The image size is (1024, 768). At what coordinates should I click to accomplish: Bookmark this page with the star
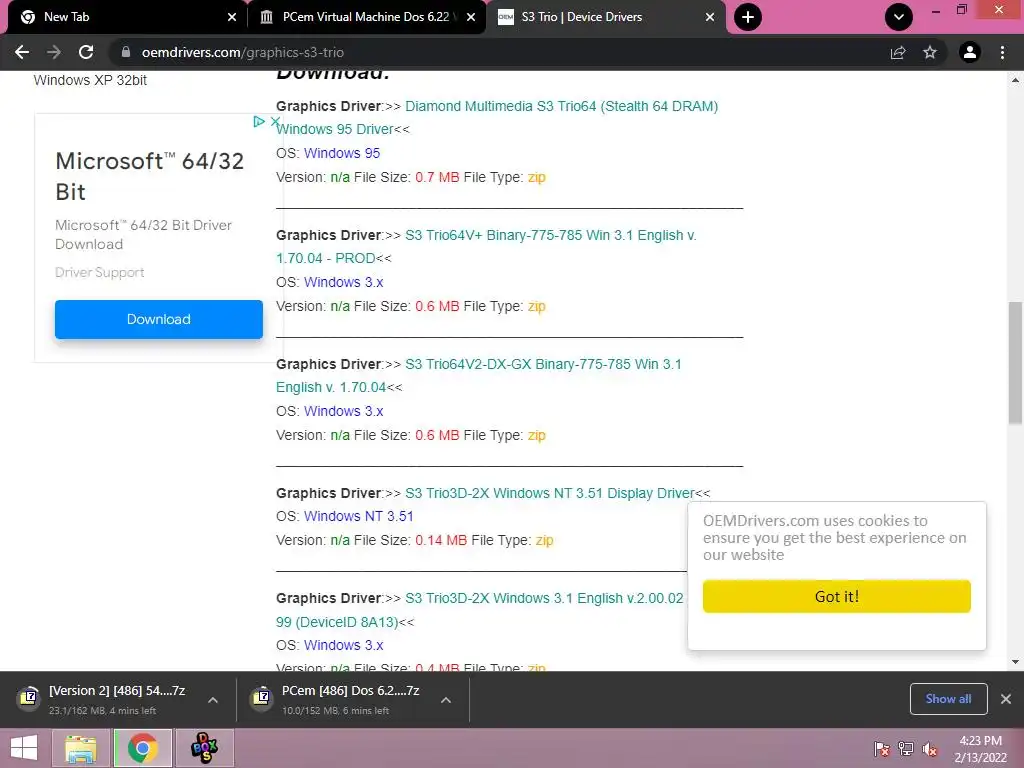(930, 52)
